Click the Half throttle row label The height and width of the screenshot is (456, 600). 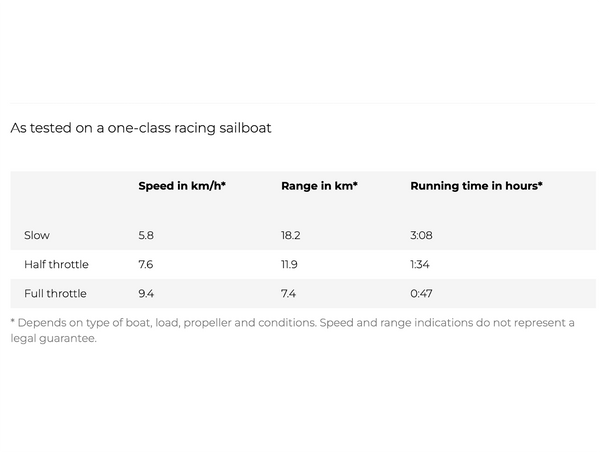(x=56, y=264)
